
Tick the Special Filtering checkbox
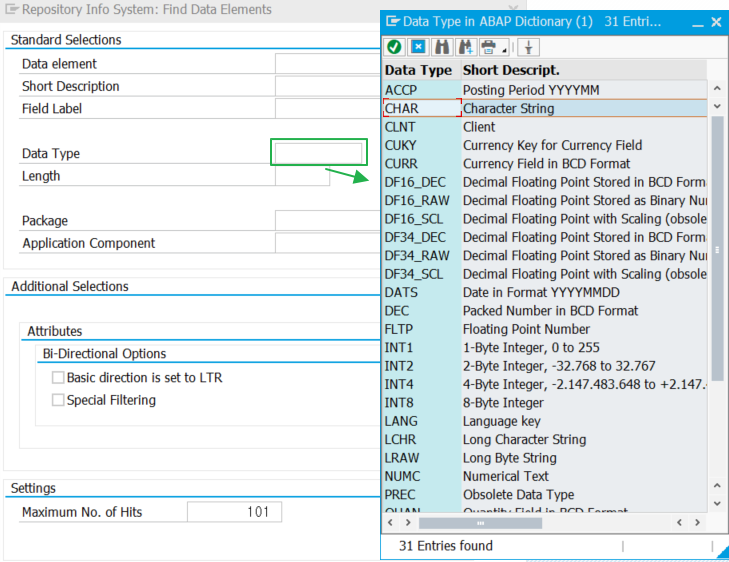coord(57,400)
